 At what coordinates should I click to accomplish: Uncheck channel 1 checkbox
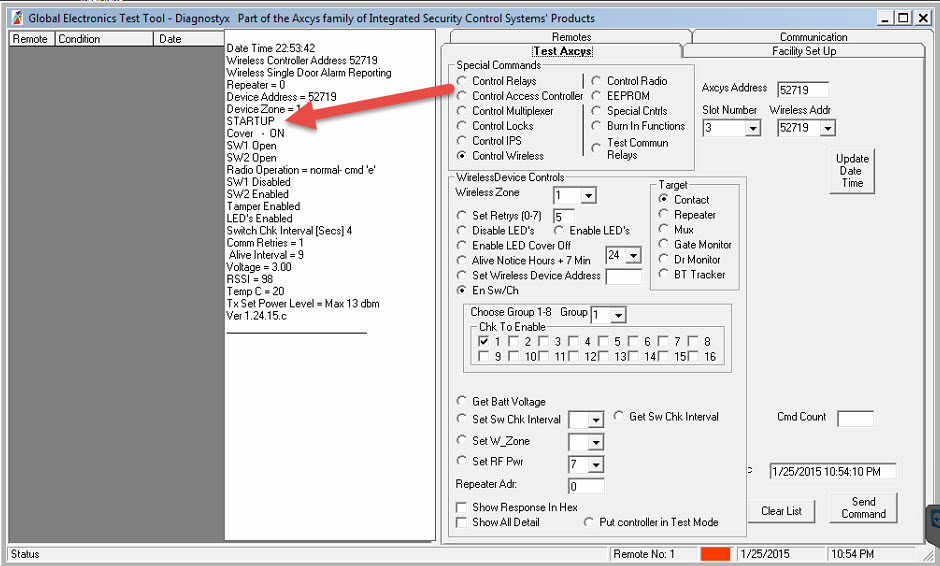point(484,341)
